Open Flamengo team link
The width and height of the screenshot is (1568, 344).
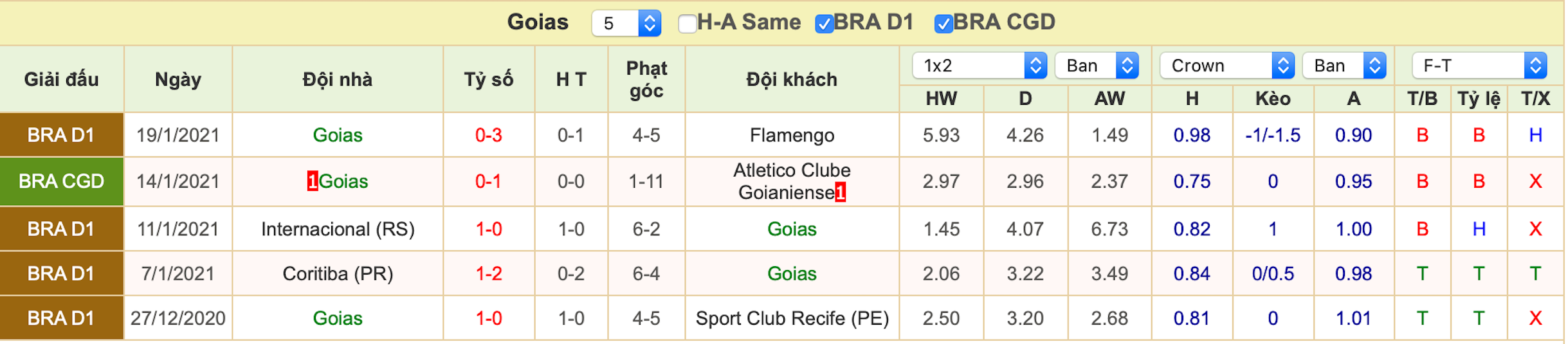click(x=792, y=135)
